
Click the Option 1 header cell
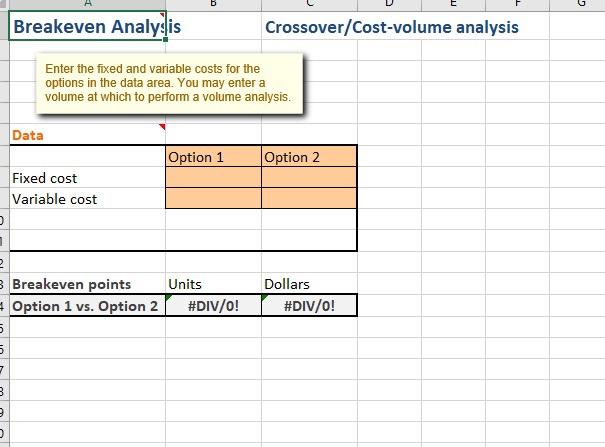coord(213,157)
